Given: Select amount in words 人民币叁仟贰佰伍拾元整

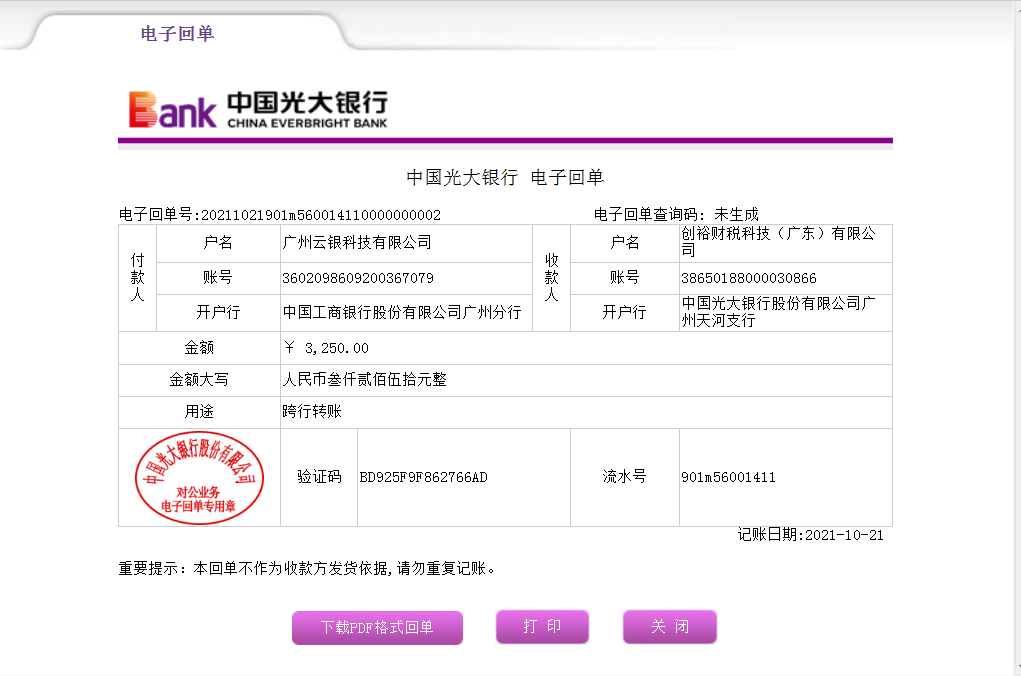Looking at the screenshot, I should tap(365, 380).
